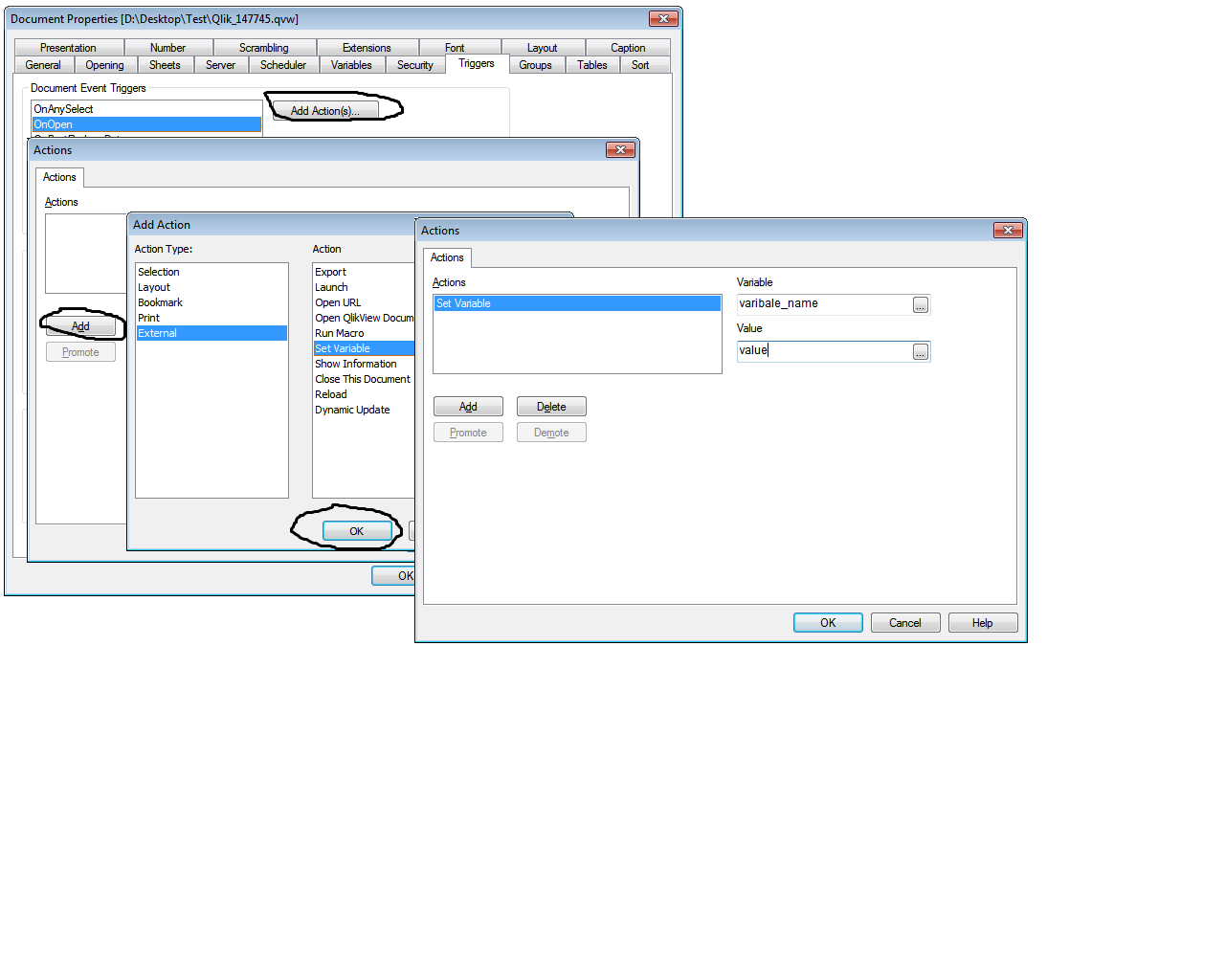
Task: Click into the Value input field
Action: (x=824, y=351)
